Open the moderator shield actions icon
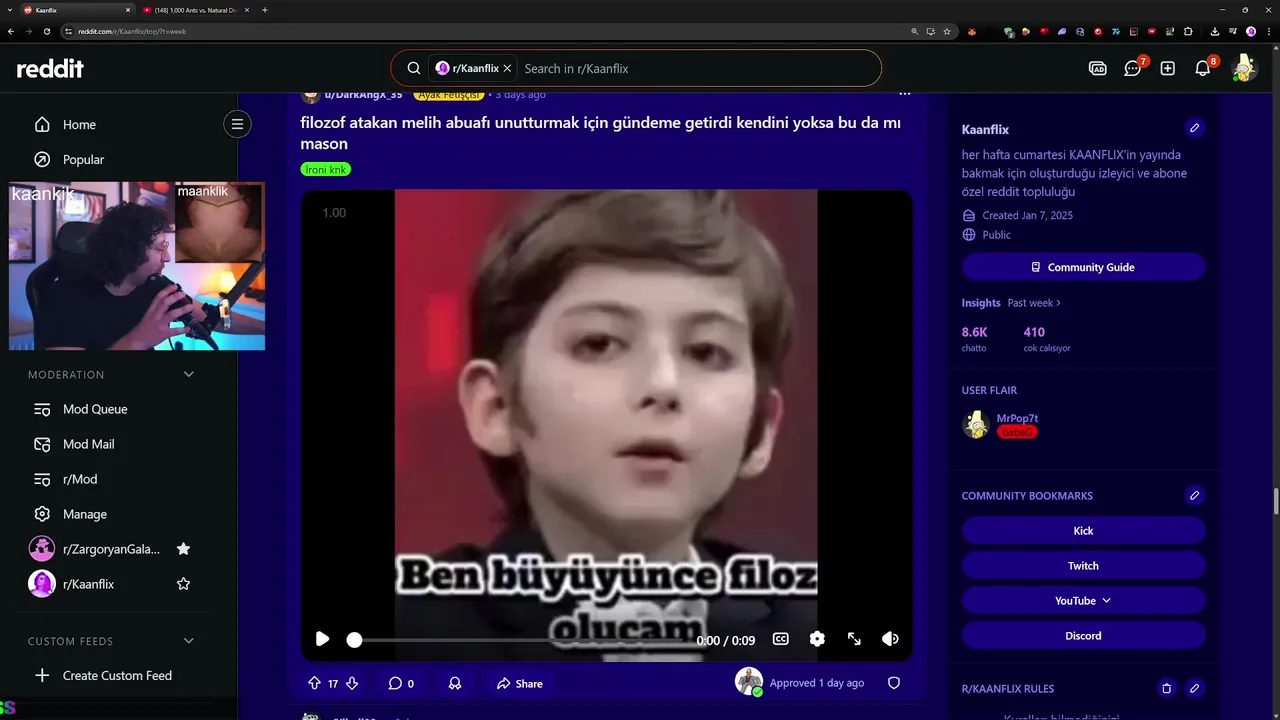Viewport: 1280px width, 720px height. tap(894, 683)
